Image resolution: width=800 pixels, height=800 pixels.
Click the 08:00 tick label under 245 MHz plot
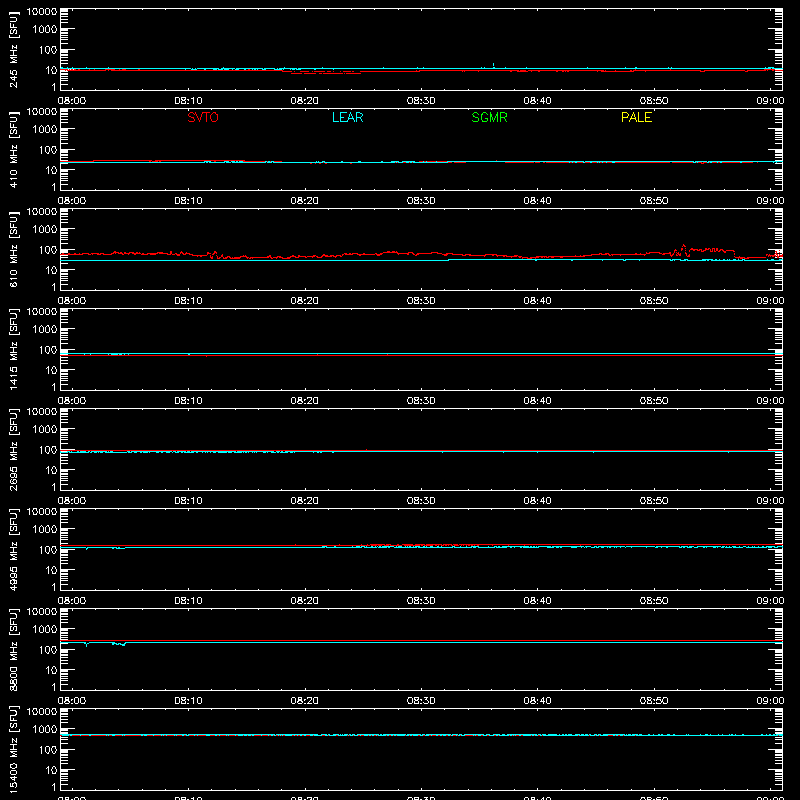pyautogui.click(x=72, y=101)
